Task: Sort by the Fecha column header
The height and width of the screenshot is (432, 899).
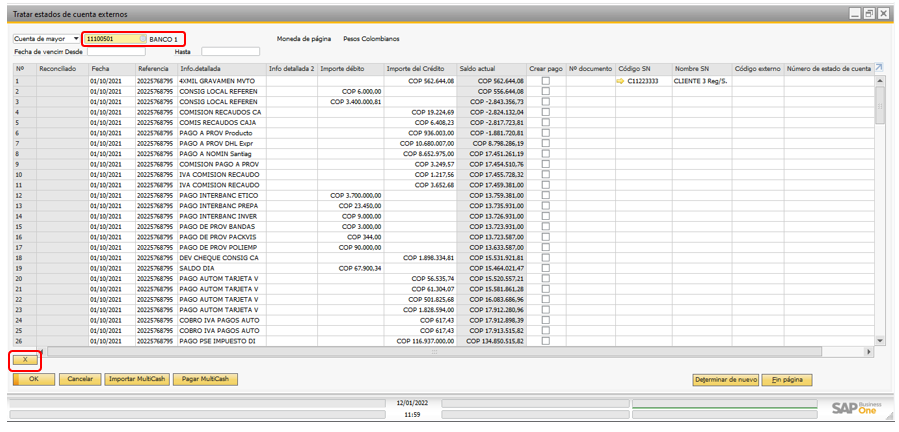Action: click(x=101, y=68)
